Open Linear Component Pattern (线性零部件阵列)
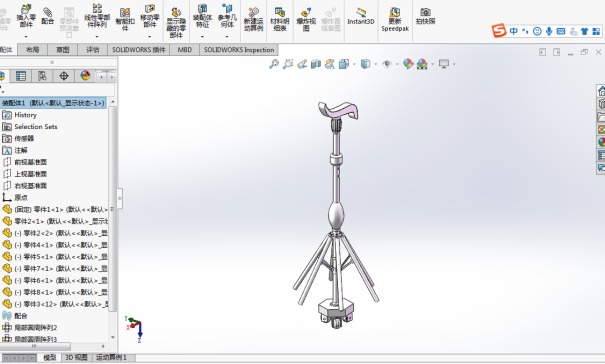 point(97,16)
